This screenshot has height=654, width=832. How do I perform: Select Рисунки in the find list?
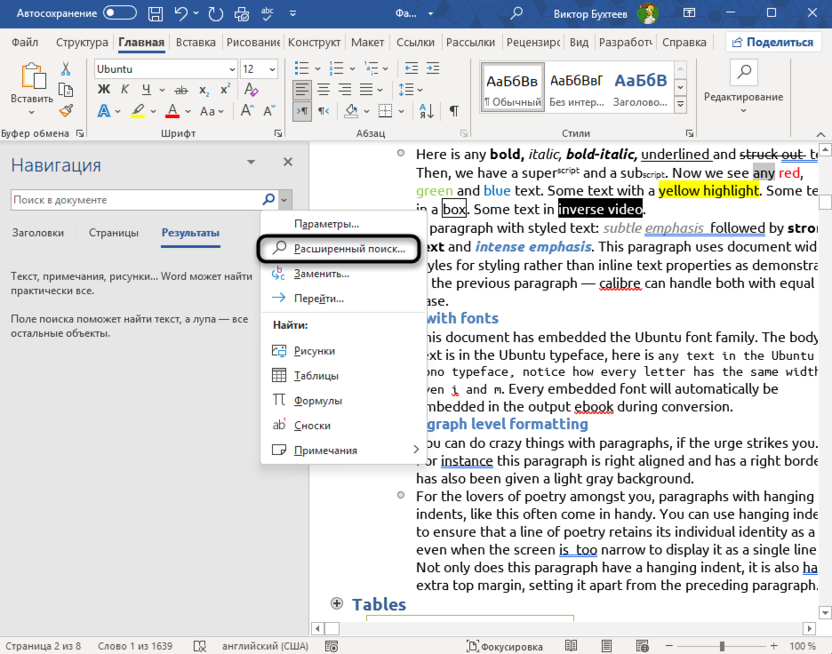[314, 351]
